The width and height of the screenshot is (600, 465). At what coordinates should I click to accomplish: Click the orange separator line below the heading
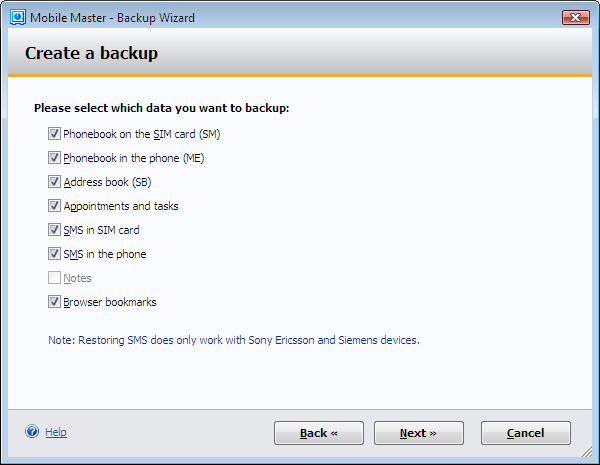coord(300,76)
